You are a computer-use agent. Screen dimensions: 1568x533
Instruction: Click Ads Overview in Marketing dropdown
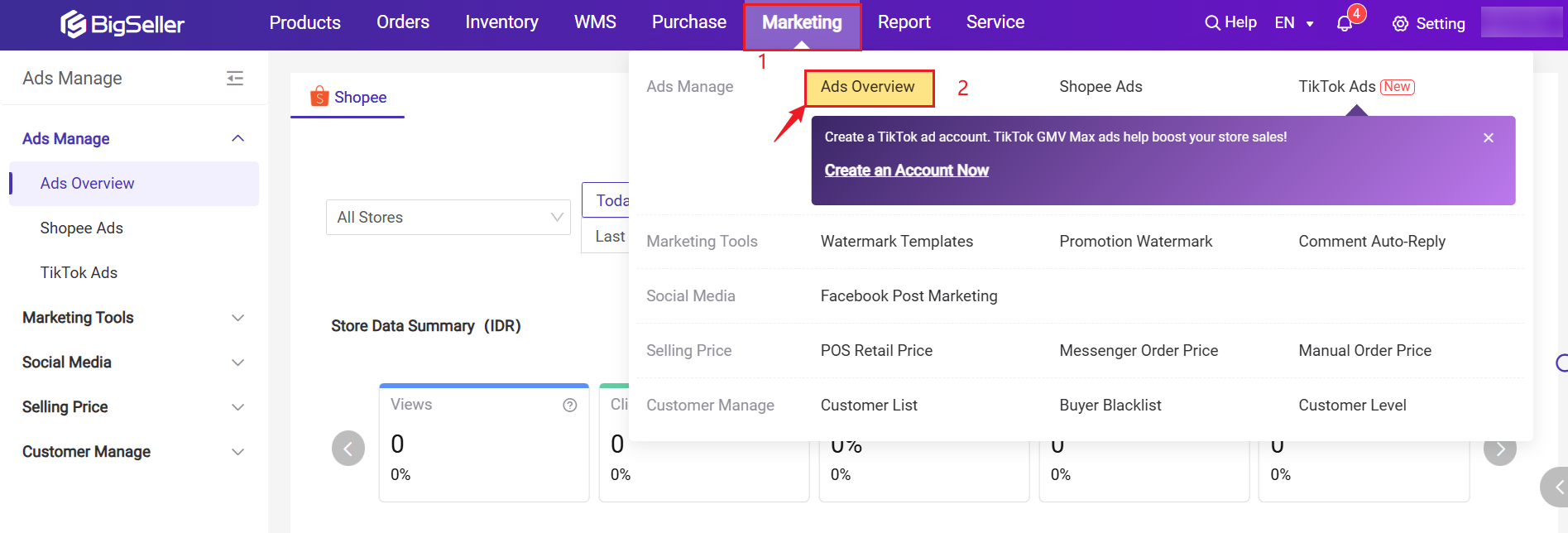click(868, 87)
